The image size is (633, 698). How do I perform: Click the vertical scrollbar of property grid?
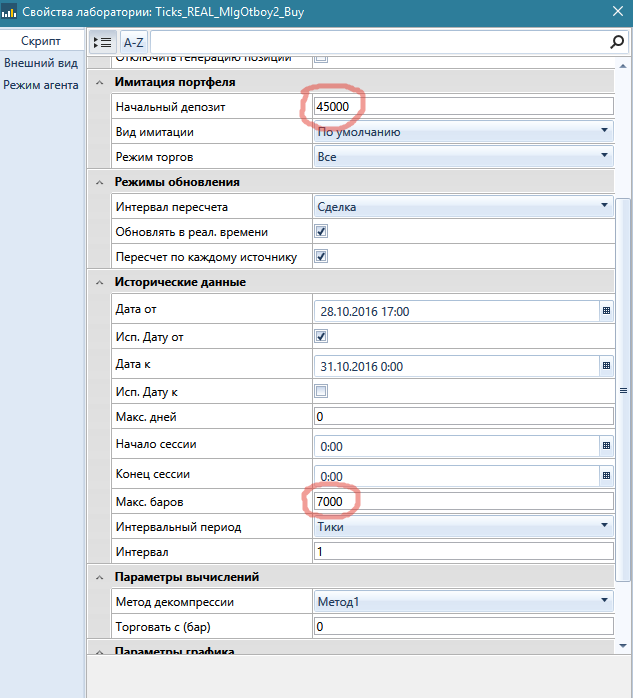click(623, 390)
